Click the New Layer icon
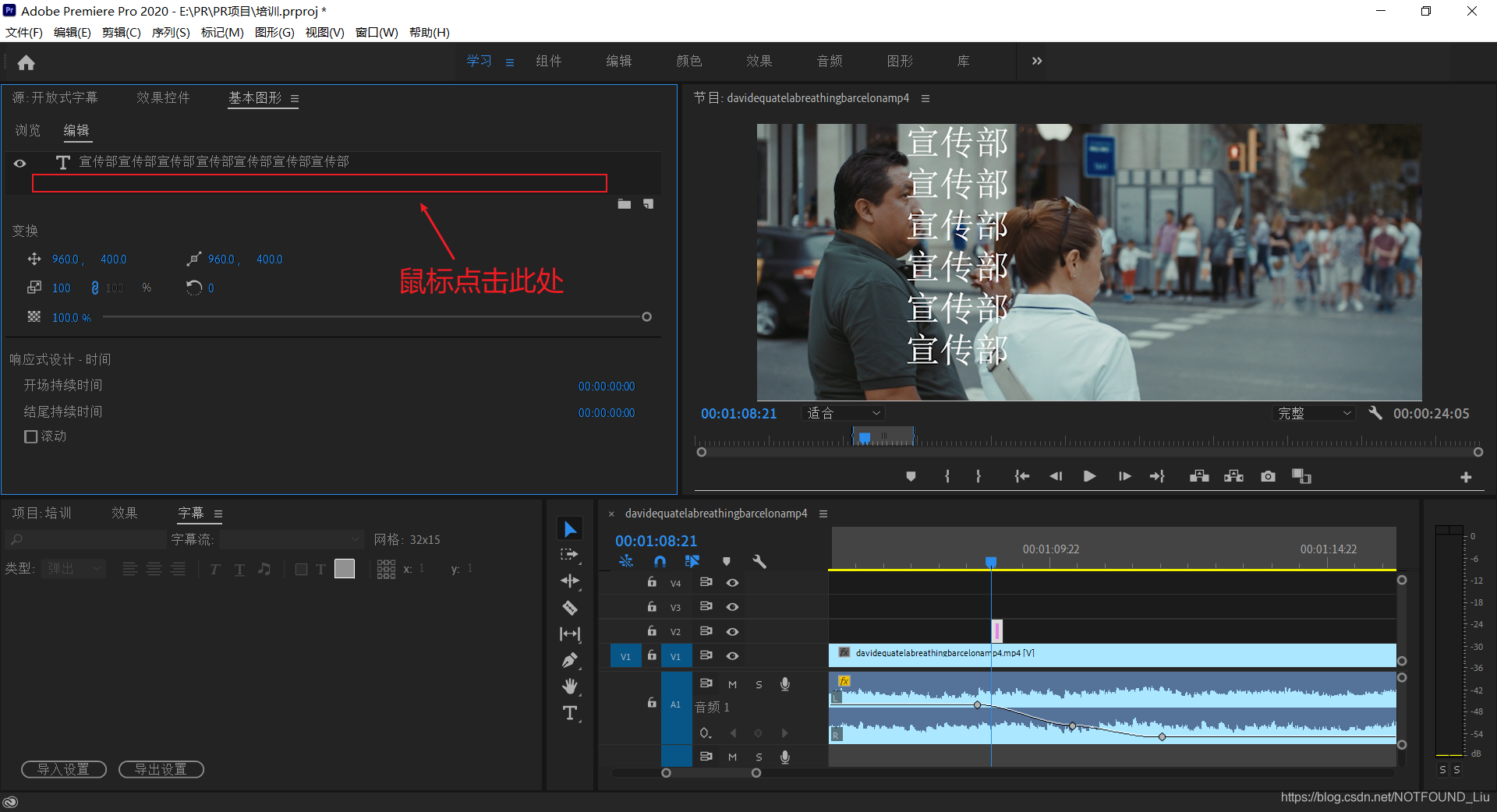 (648, 204)
